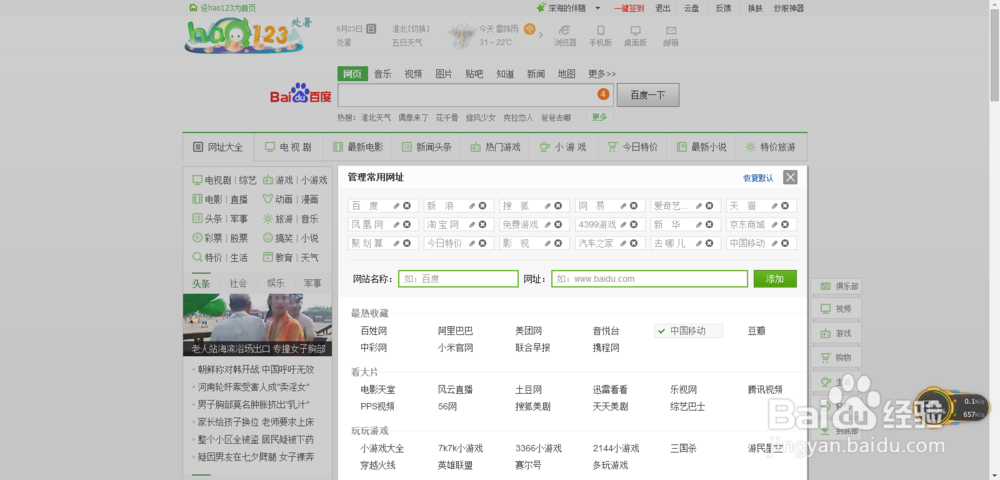Image resolution: width=1000 pixels, height=480 pixels.
Task: Edit the 去哪儿 entry via pencil icon
Action: [x=699, y=243]
